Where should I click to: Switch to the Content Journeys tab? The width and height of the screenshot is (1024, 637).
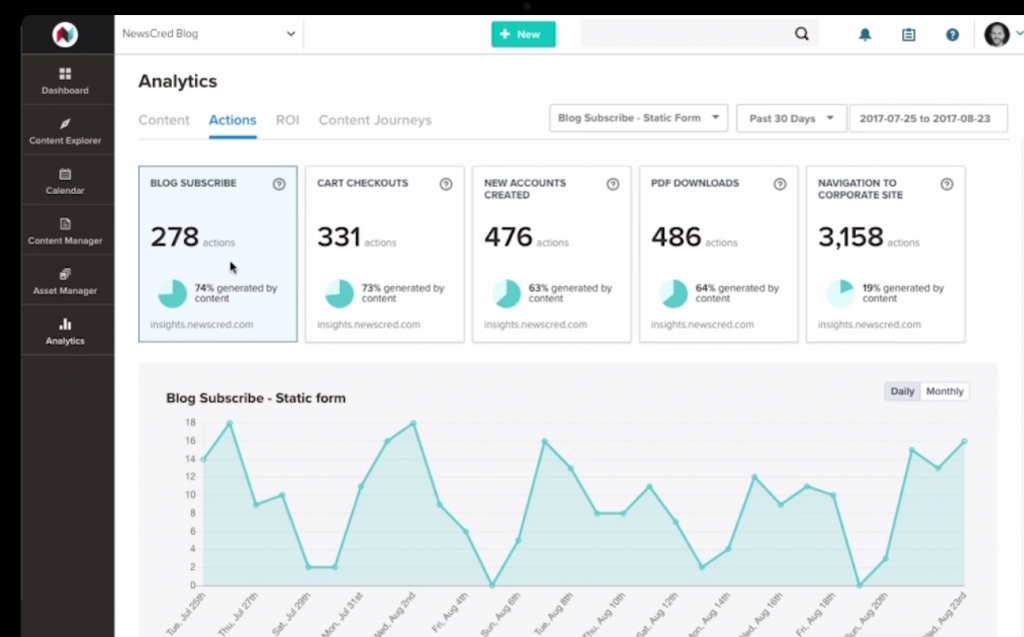375,120
